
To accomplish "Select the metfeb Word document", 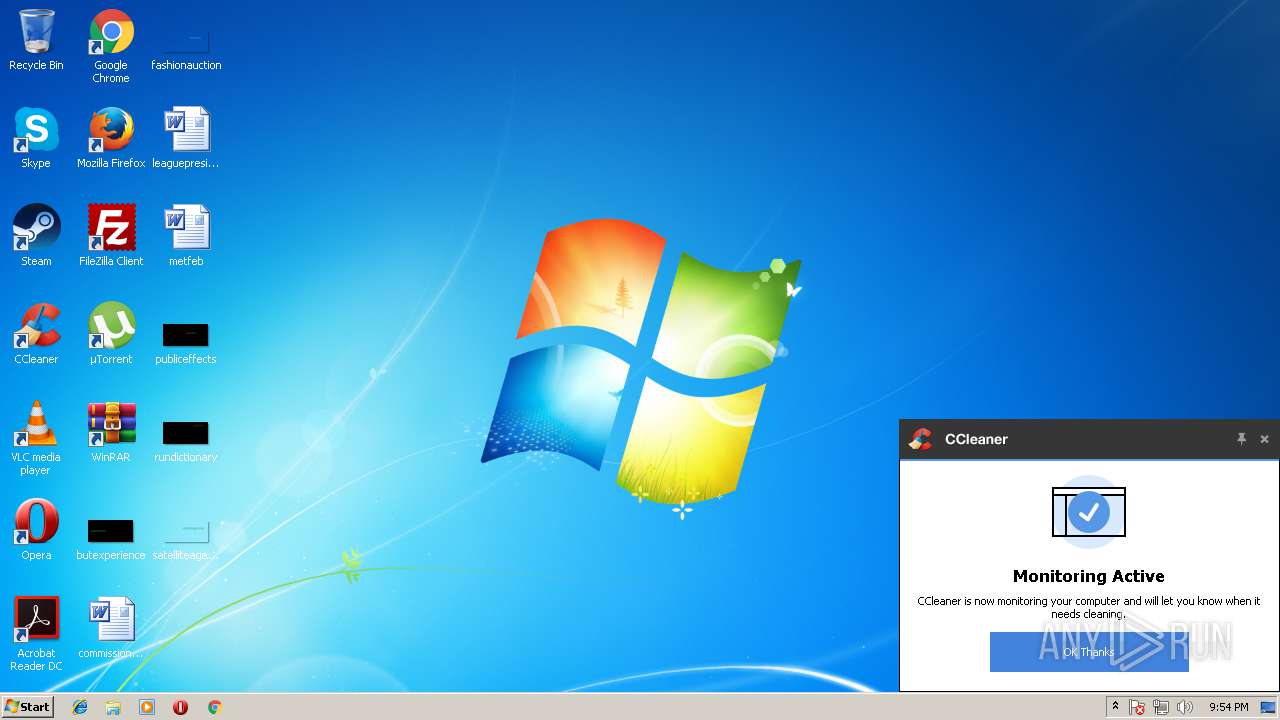I will [186, 236].
